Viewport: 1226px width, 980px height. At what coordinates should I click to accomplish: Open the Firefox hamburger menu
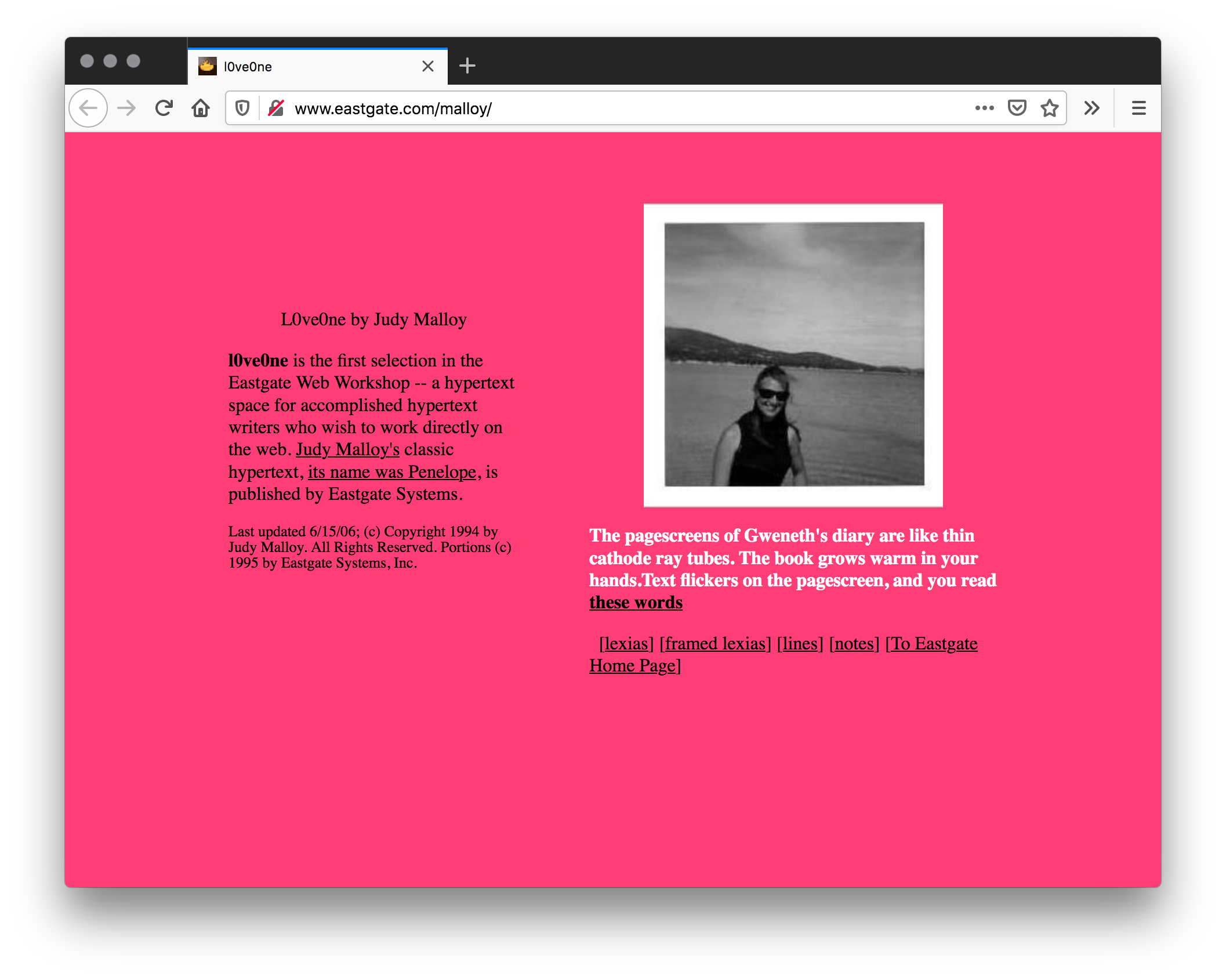coord(1138,108)
